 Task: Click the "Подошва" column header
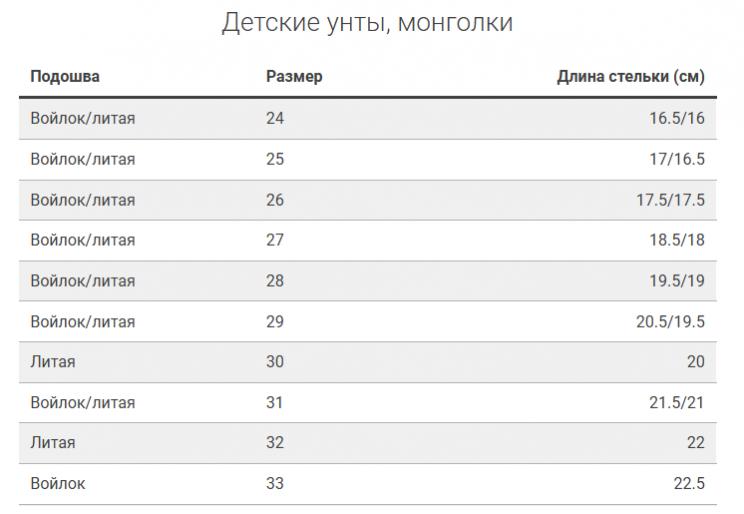click(x=65, y=77)
